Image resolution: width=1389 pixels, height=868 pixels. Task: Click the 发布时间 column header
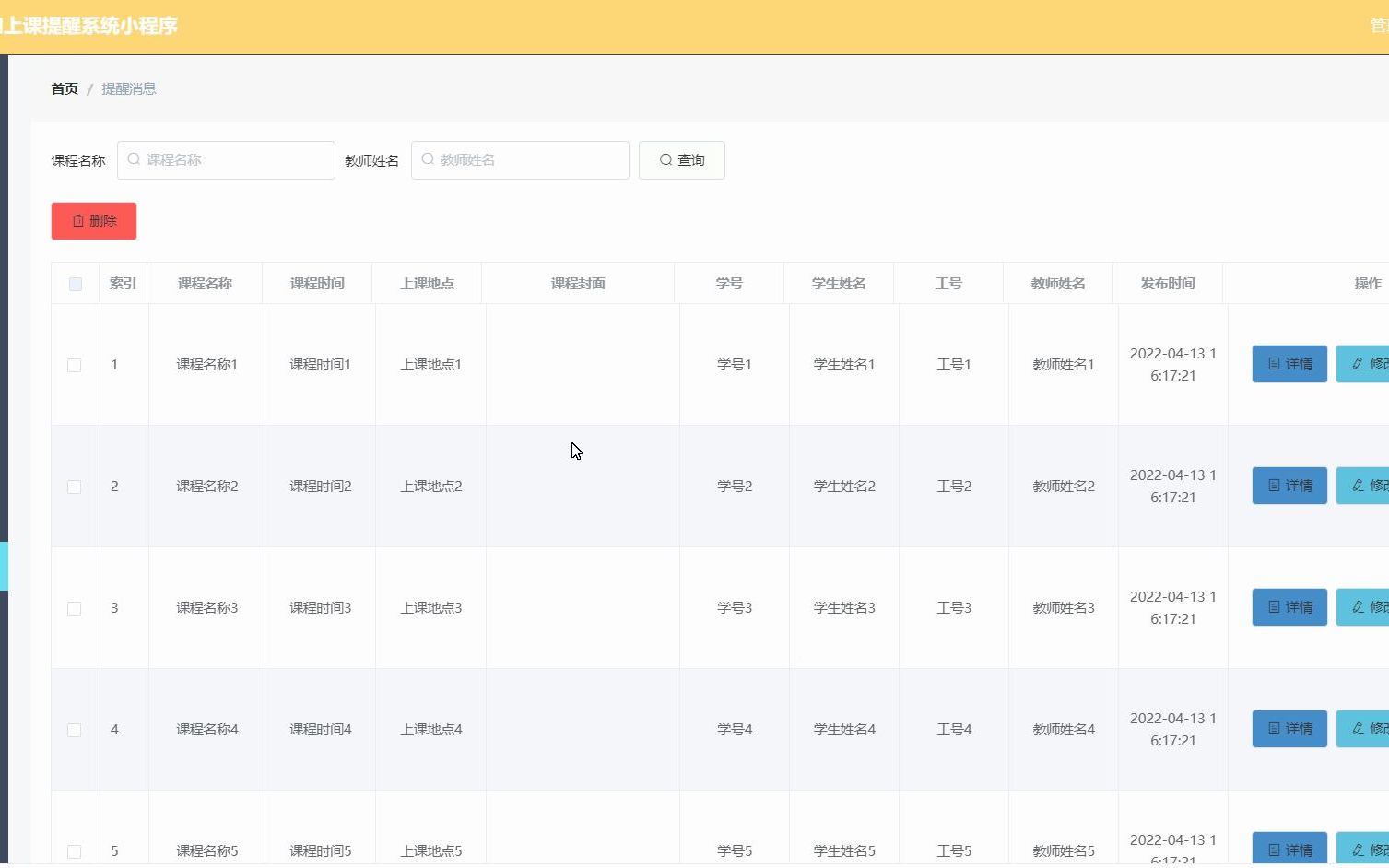click(x=1168, y=284)
